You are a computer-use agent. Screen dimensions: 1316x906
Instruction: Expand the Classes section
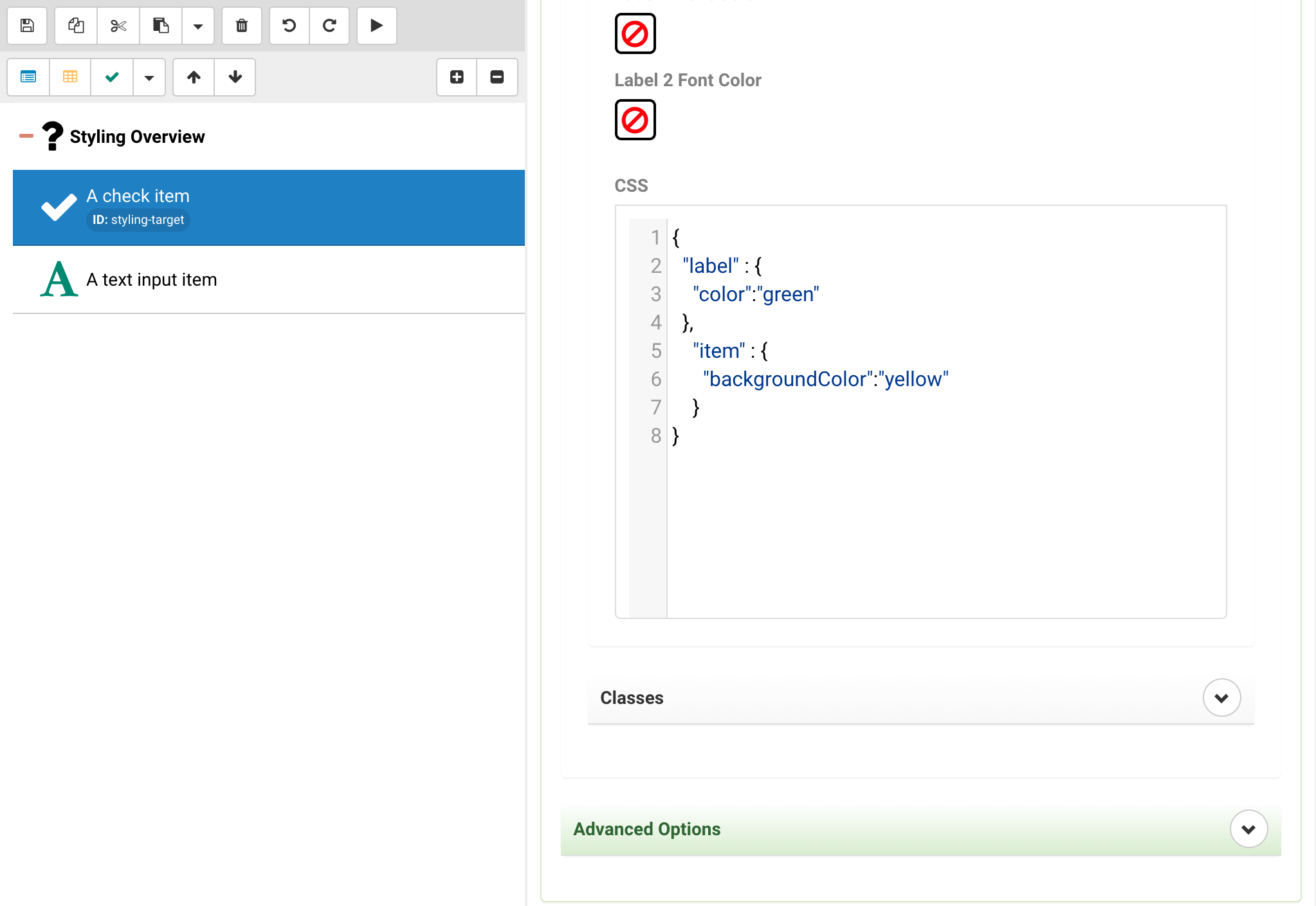(1221, 698)
